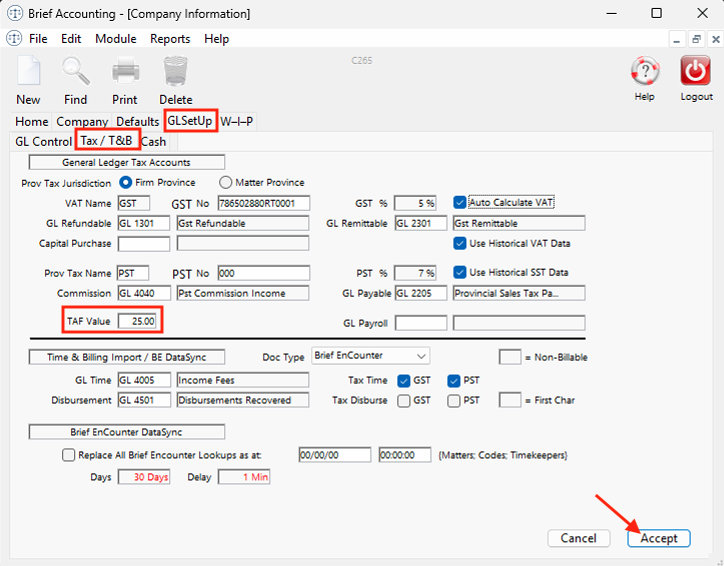Switch to the GLSetUp tab

point(190,121)
